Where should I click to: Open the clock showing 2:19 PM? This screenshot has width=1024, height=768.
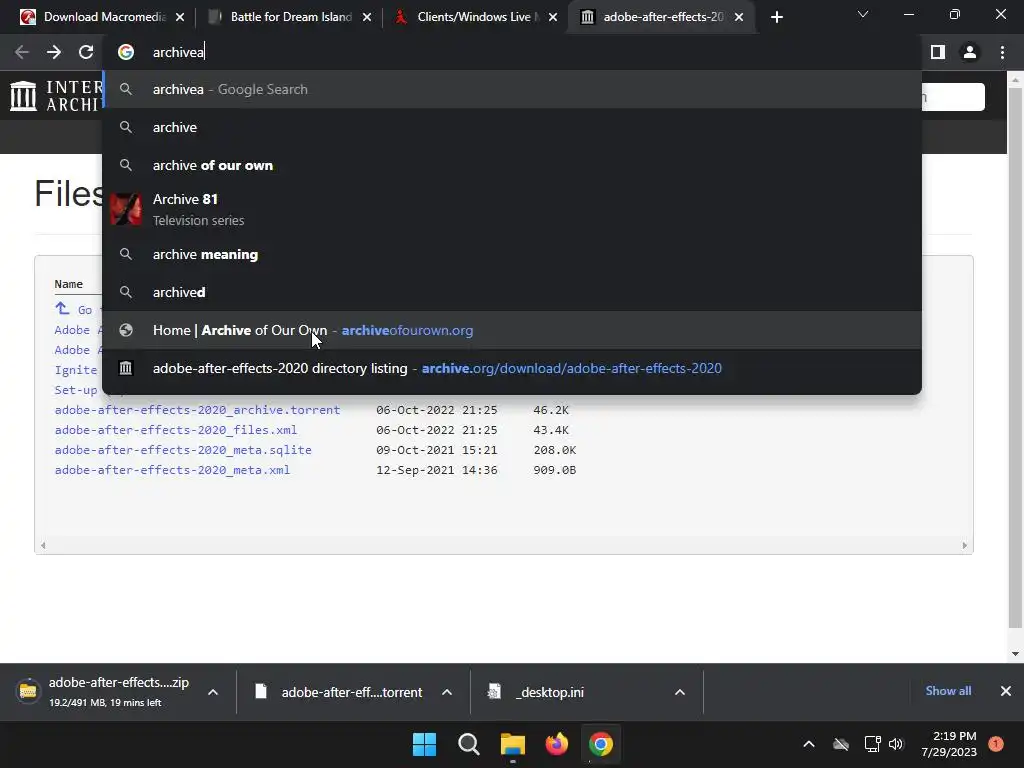pyautogui.click(x=949, y=744)
